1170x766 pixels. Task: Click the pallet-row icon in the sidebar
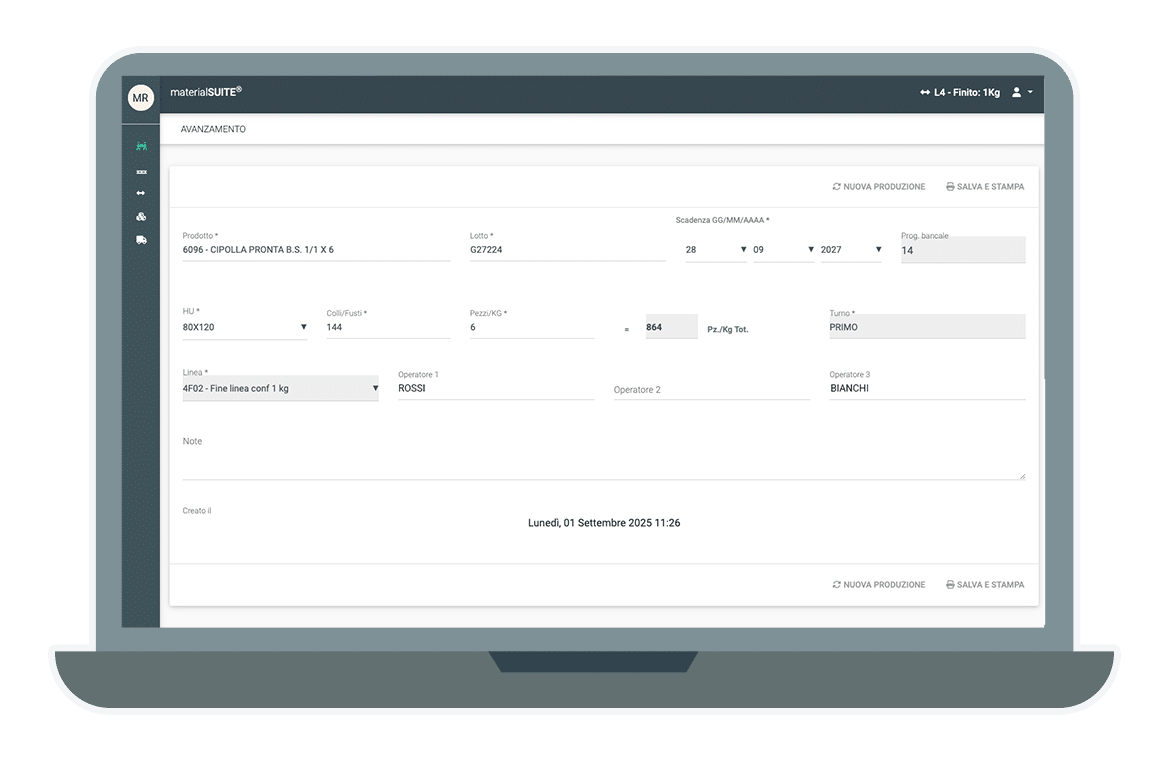[x=141, y=172]
